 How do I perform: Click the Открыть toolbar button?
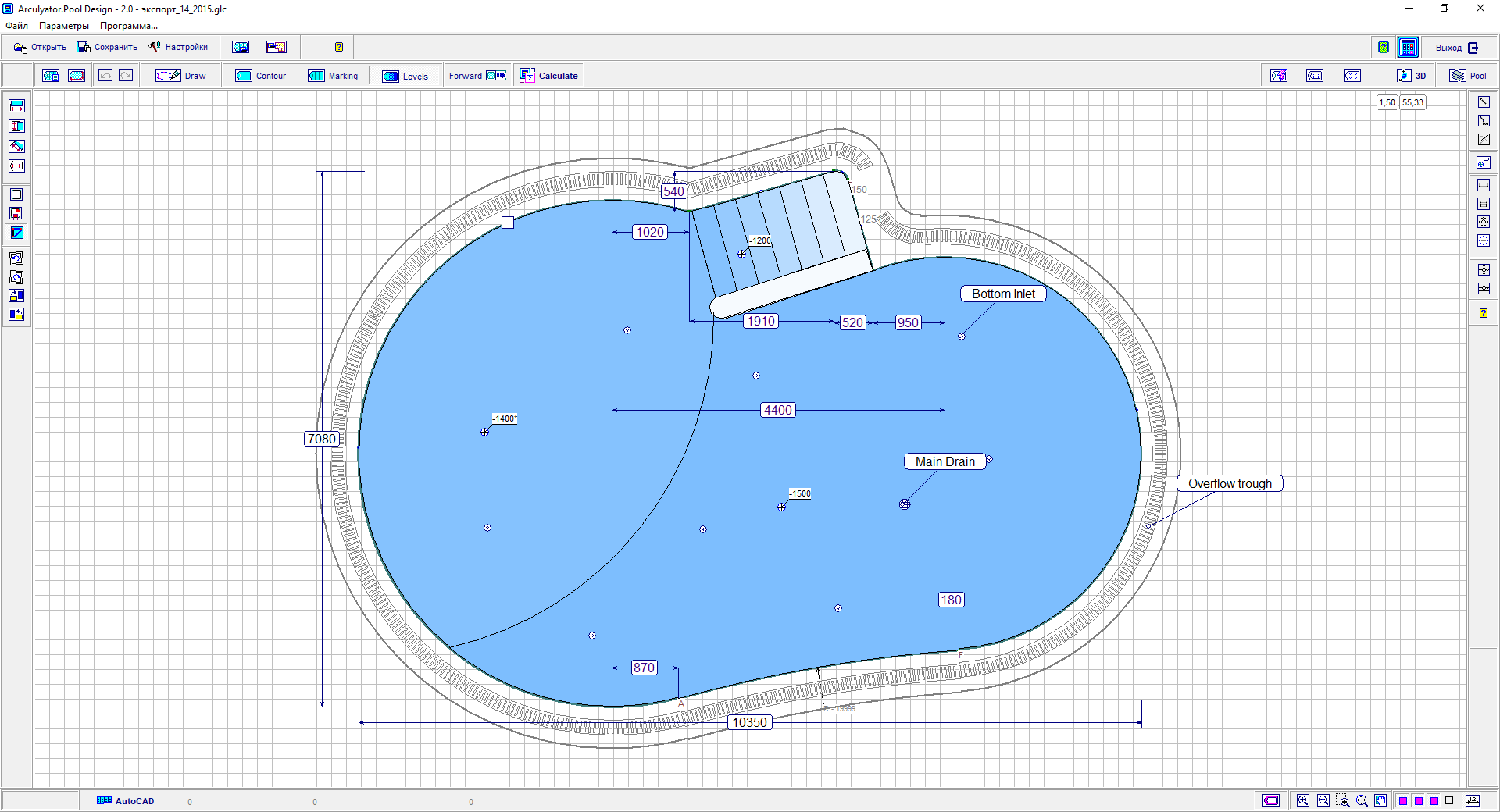(x=40, y=48)
